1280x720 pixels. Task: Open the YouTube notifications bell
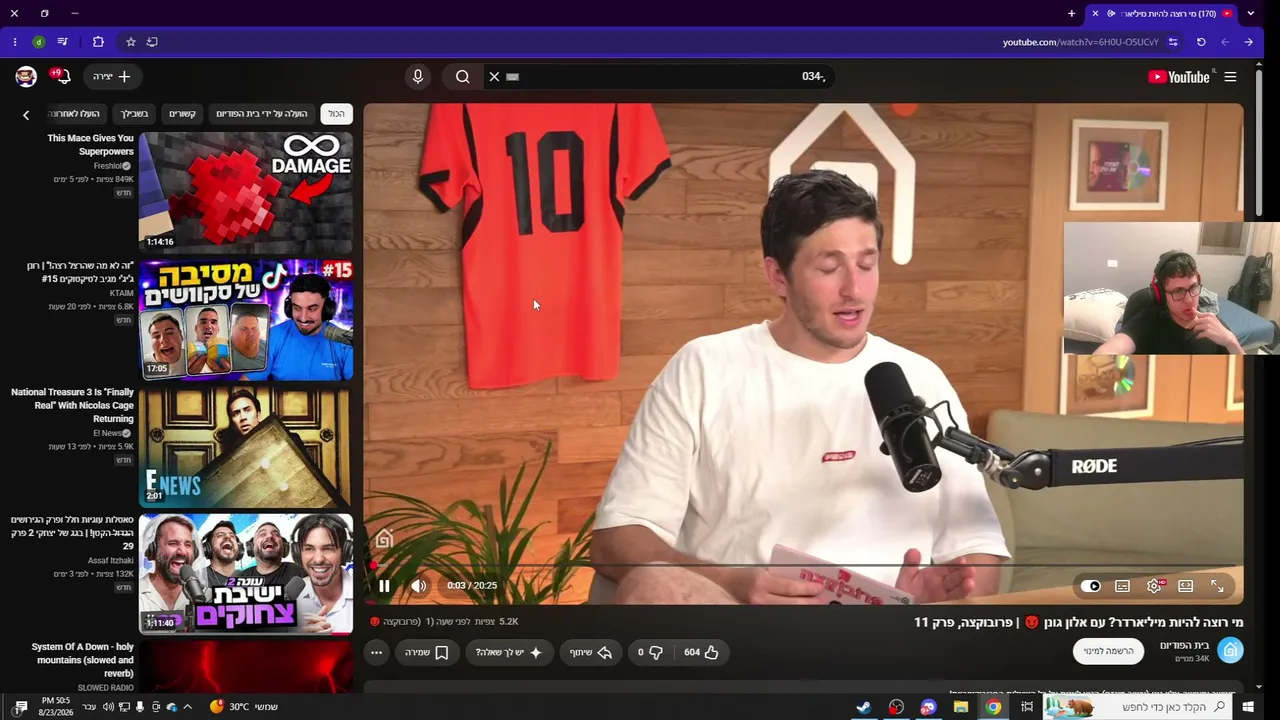click(x=62, y=76)
